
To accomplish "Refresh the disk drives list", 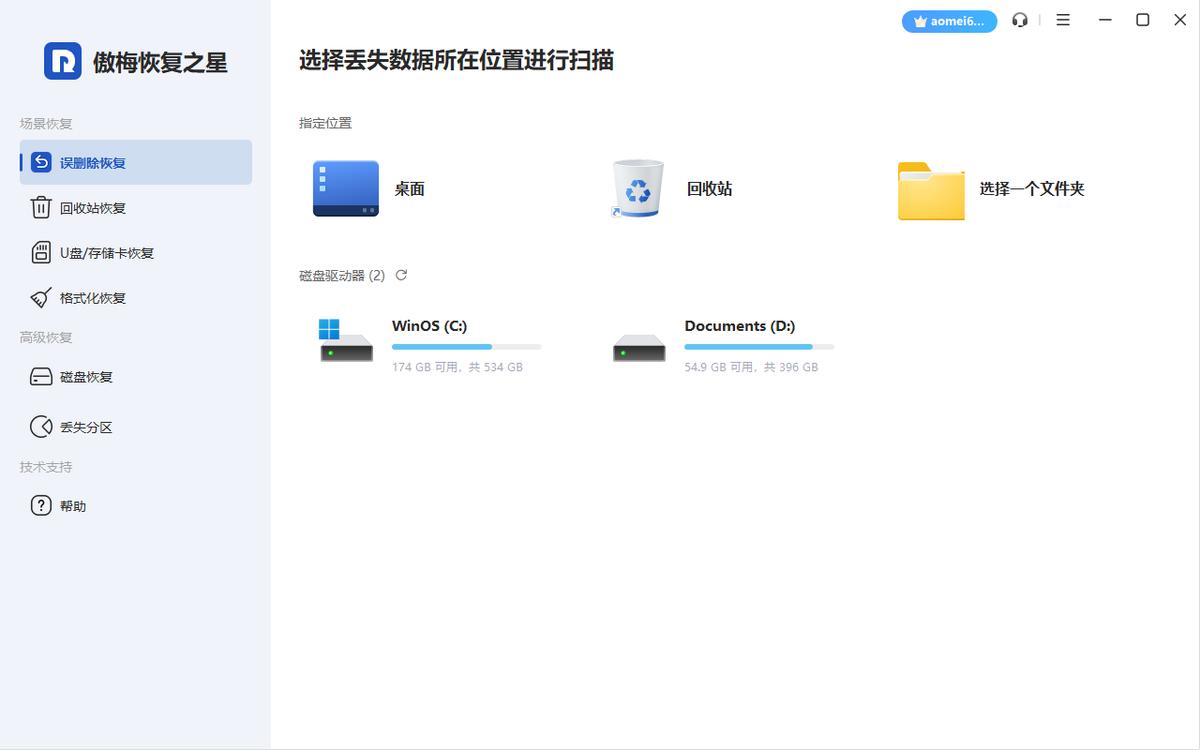I will pos(402,274).
